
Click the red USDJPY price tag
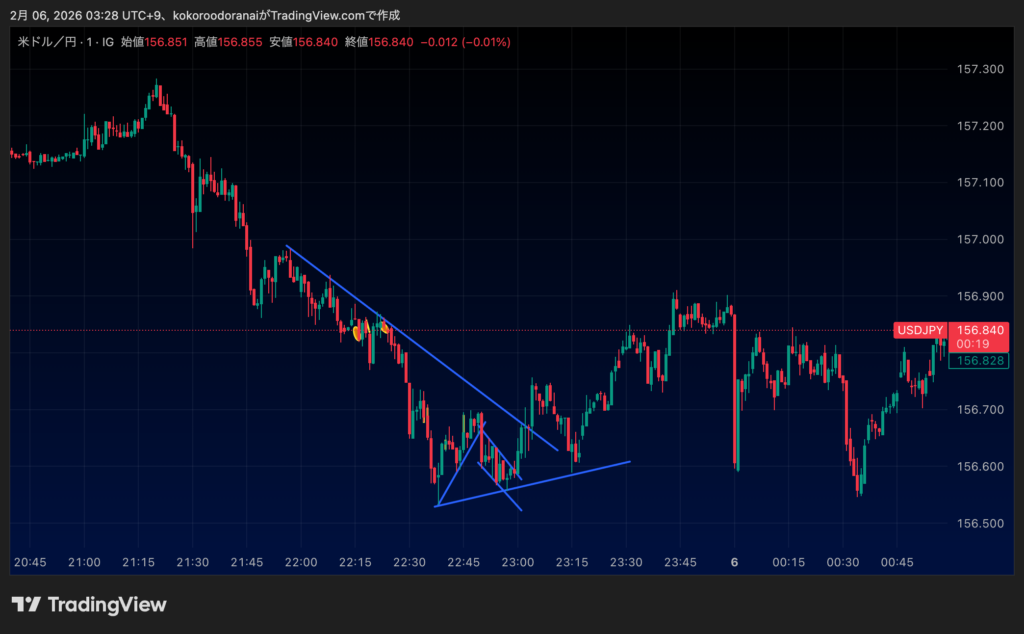[x=920, y=330]
